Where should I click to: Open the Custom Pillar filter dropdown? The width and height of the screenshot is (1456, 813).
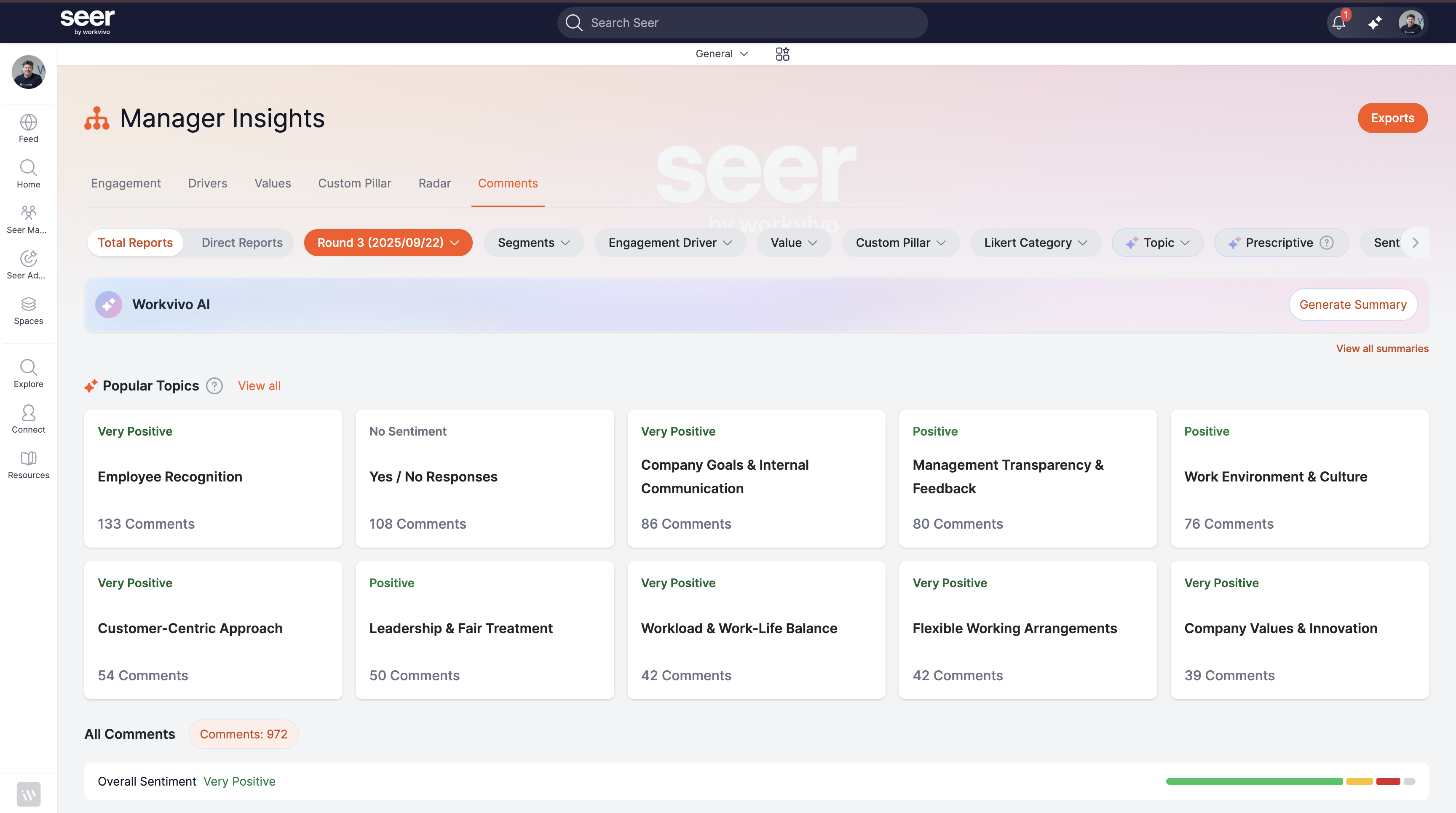click(x=900, y=242)
